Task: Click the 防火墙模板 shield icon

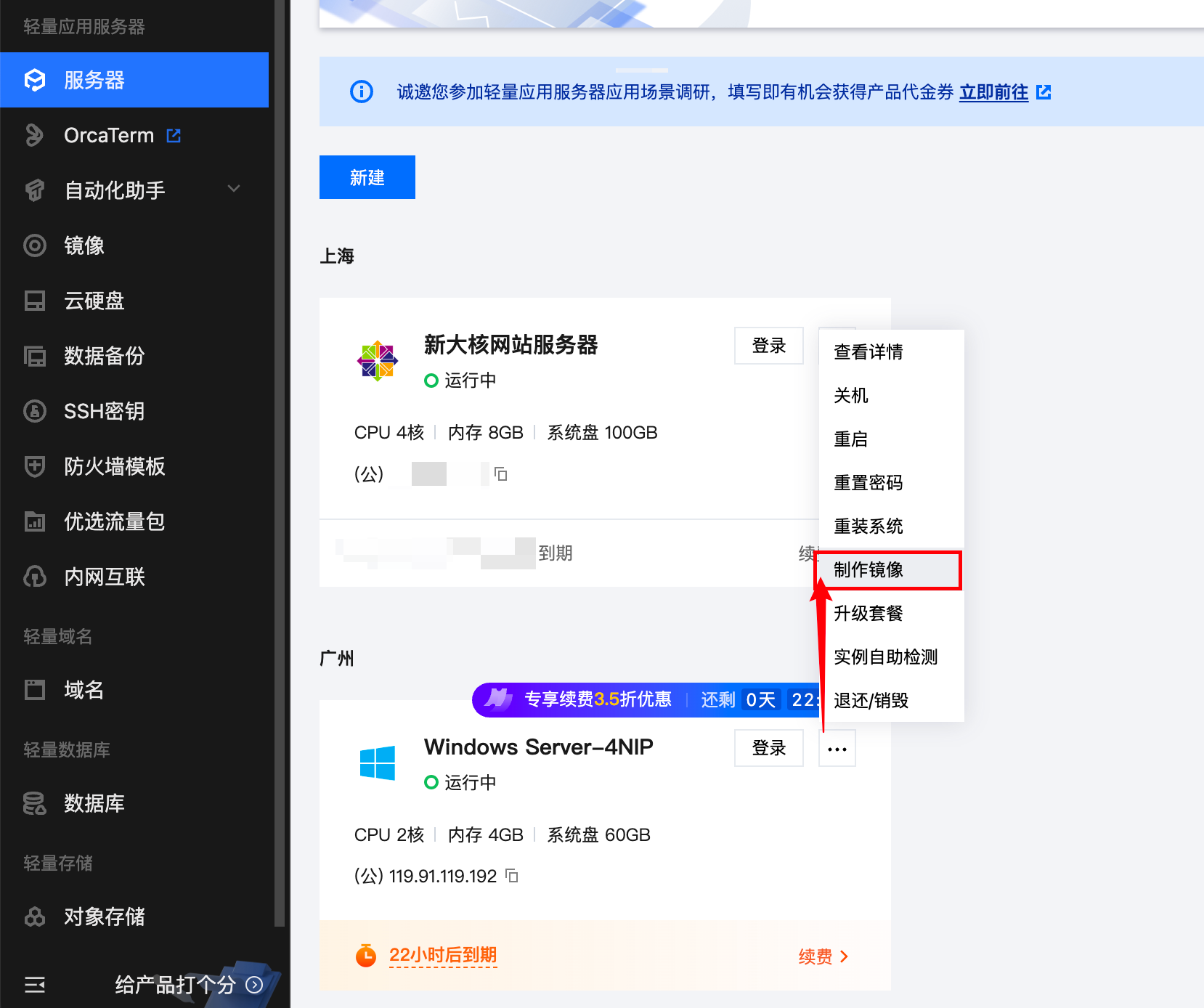Action: pos(35,466)
